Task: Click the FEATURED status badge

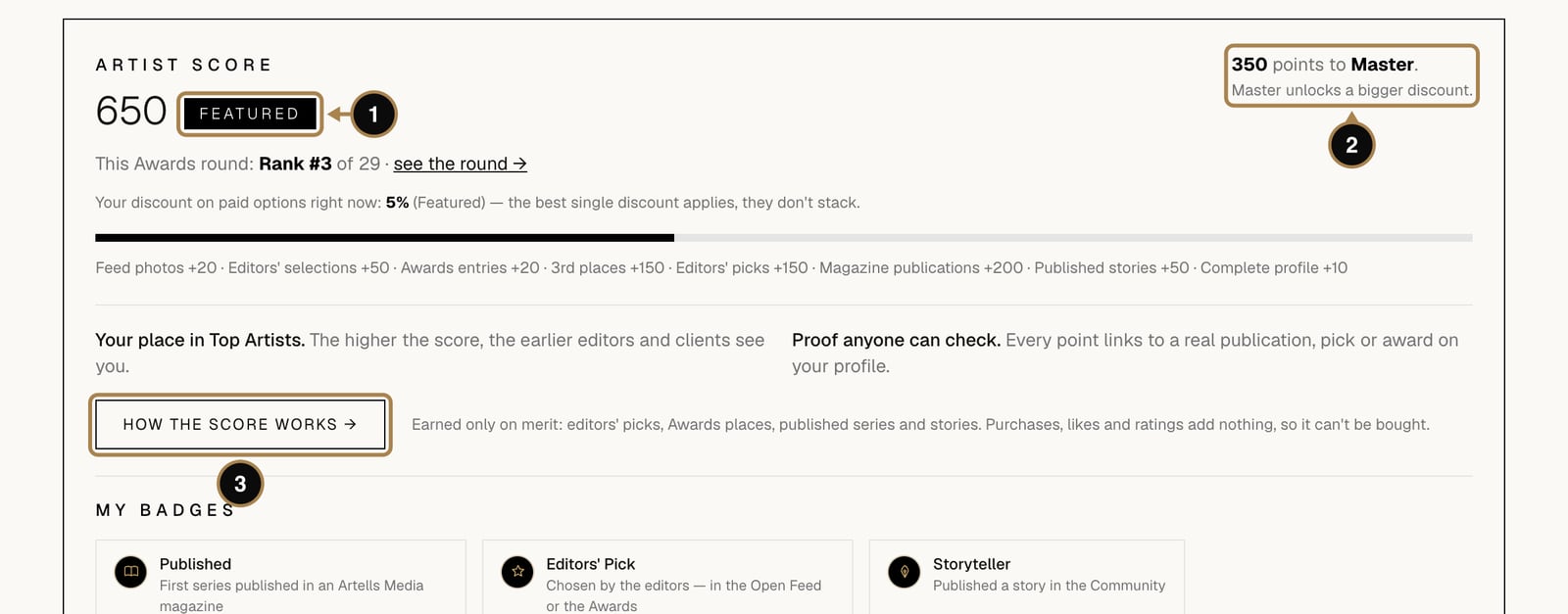Action: [x=249, y=114]
